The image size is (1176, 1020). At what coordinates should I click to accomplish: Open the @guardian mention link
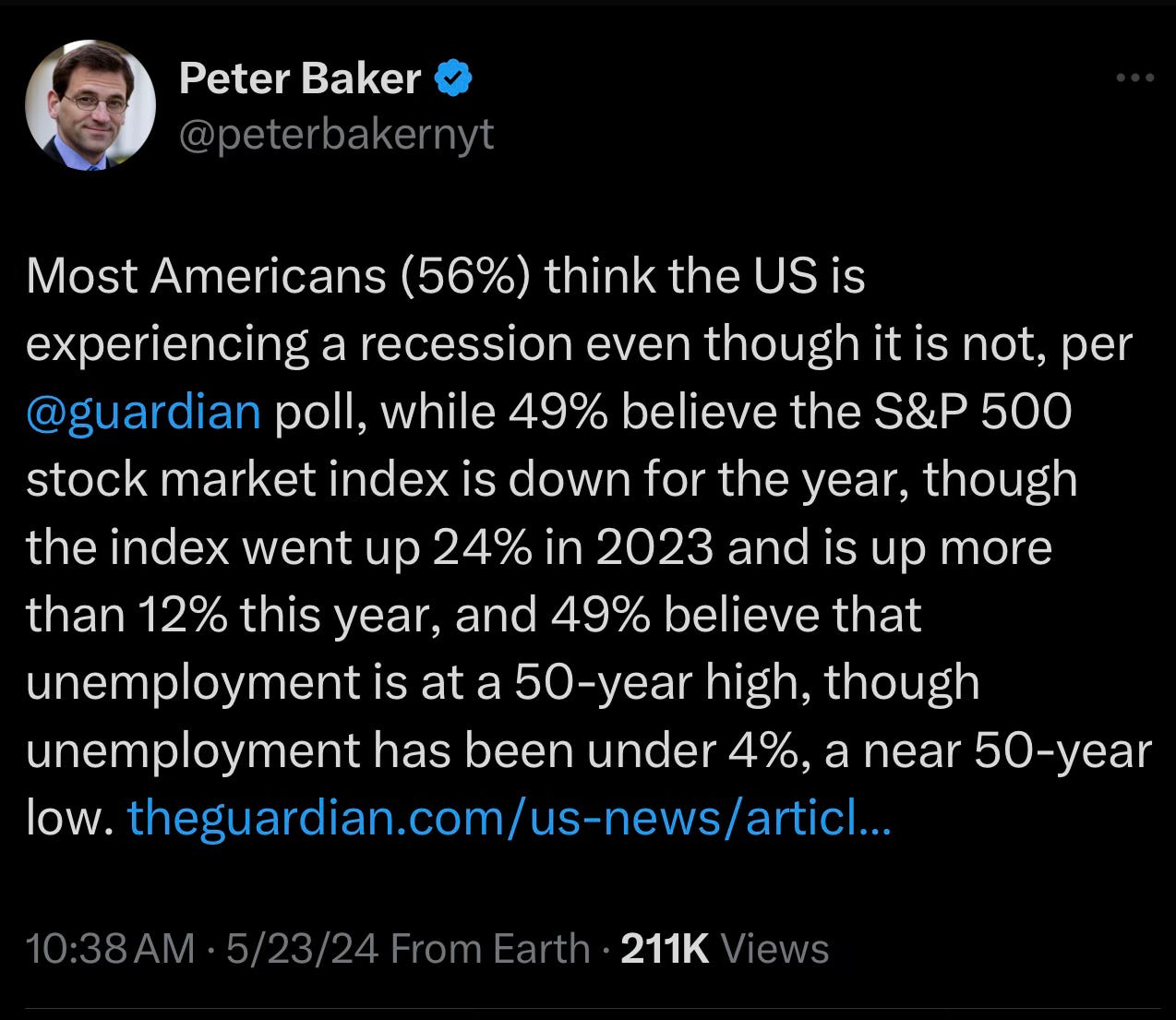(x=144, y=412)
